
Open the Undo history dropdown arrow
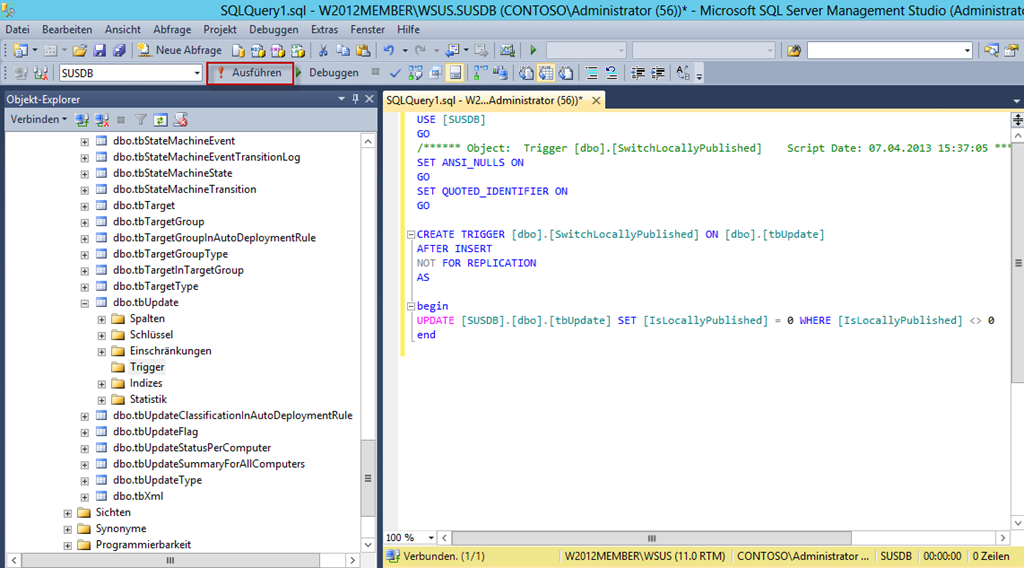405,50
